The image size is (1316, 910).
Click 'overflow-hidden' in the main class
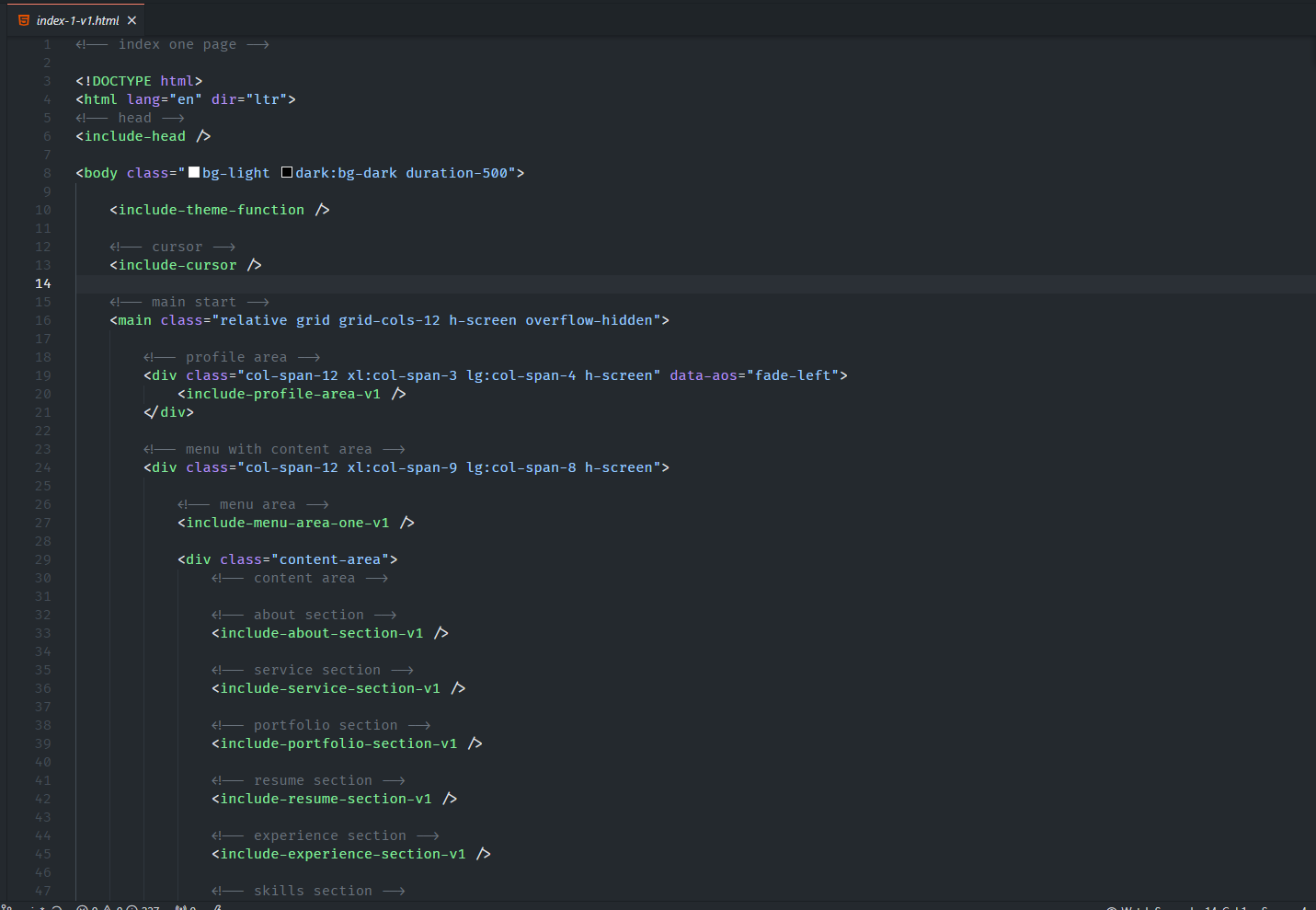pos(589,320)
